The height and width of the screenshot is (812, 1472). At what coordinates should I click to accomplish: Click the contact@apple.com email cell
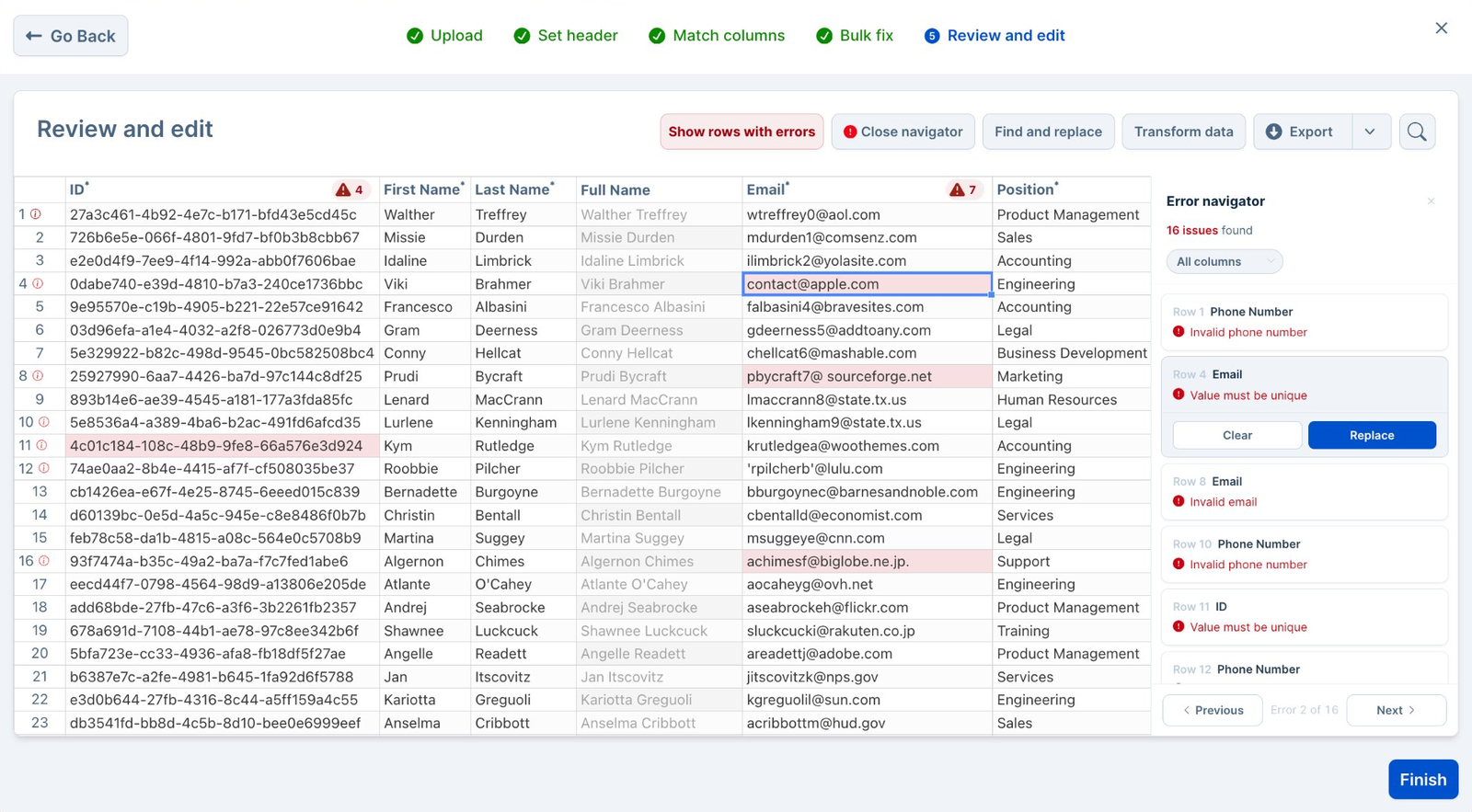[867, 284]
